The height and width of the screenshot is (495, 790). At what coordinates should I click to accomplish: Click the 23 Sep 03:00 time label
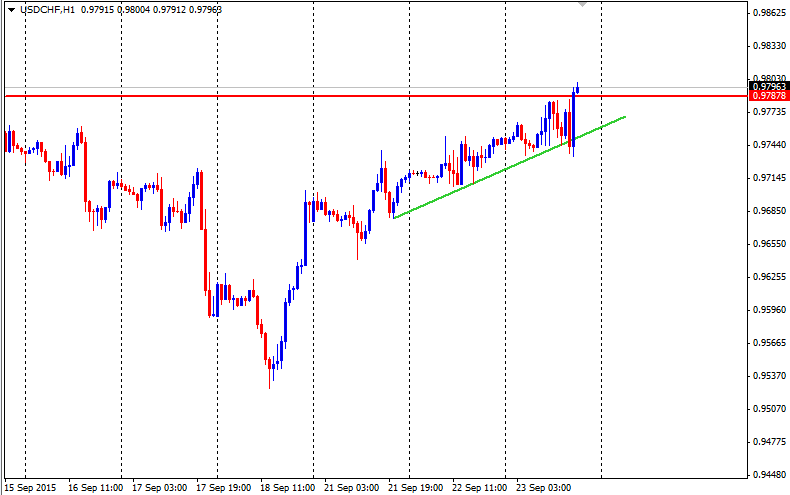(543, 488)
